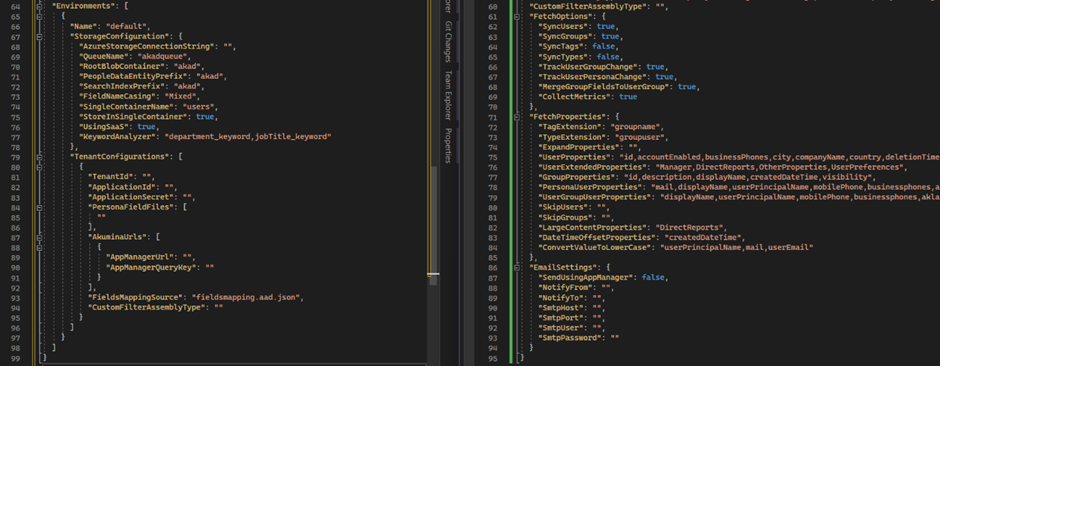Collapse the "FetchOptions" section

coord(515,17)
